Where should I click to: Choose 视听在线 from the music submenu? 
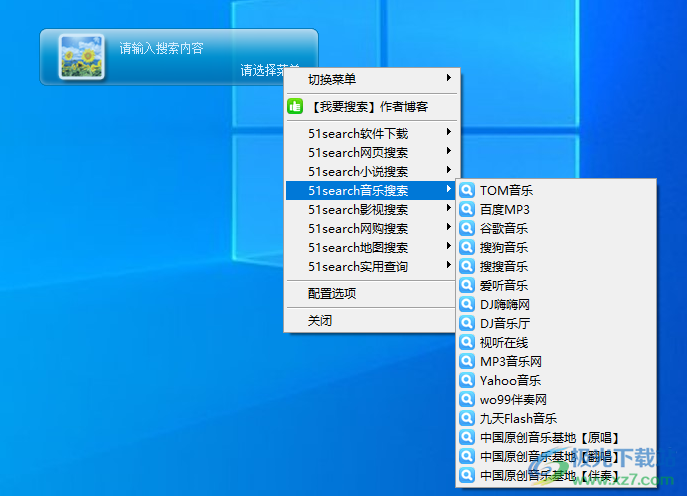point(556,342)
